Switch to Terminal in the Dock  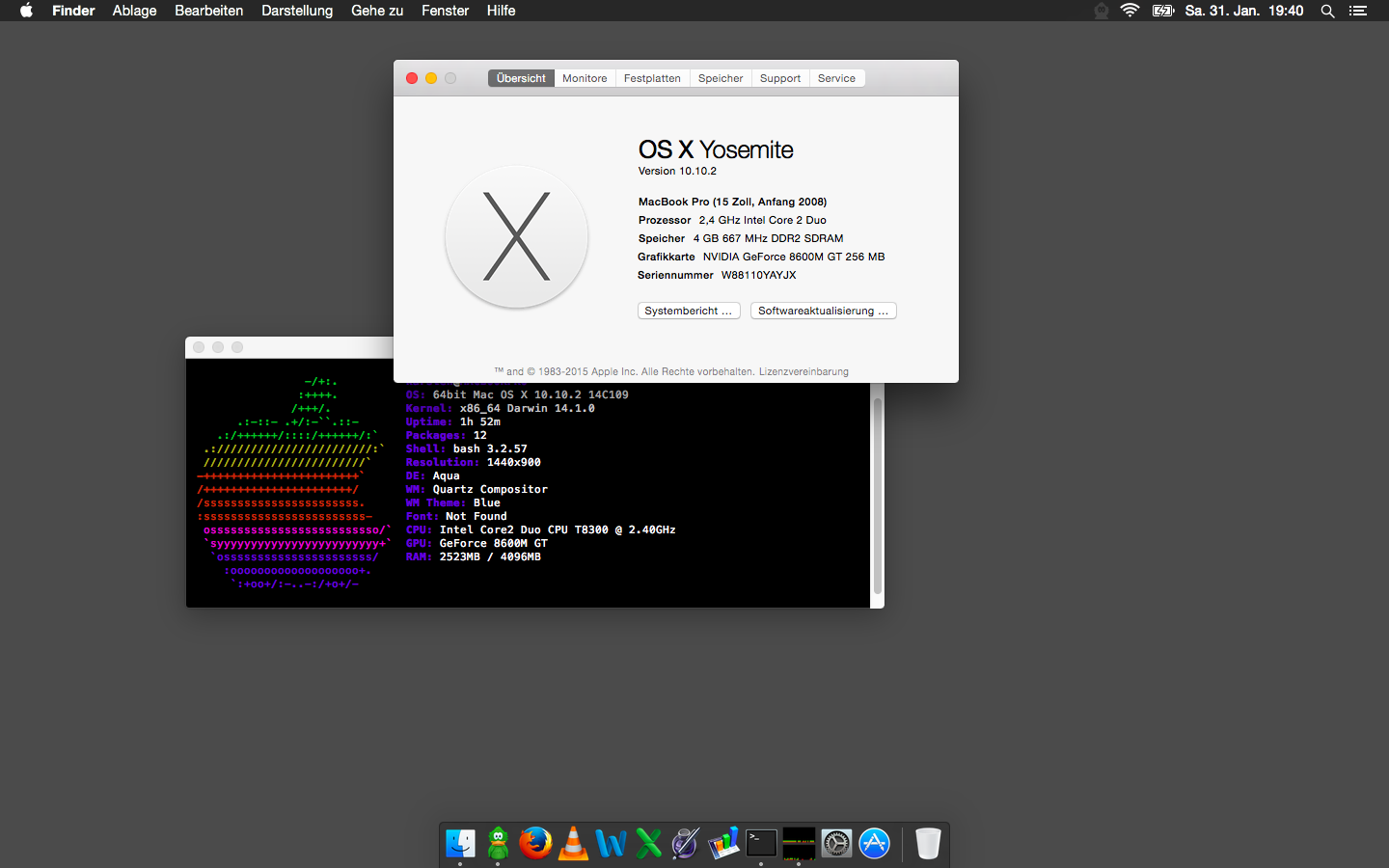[x=761, y=843]
